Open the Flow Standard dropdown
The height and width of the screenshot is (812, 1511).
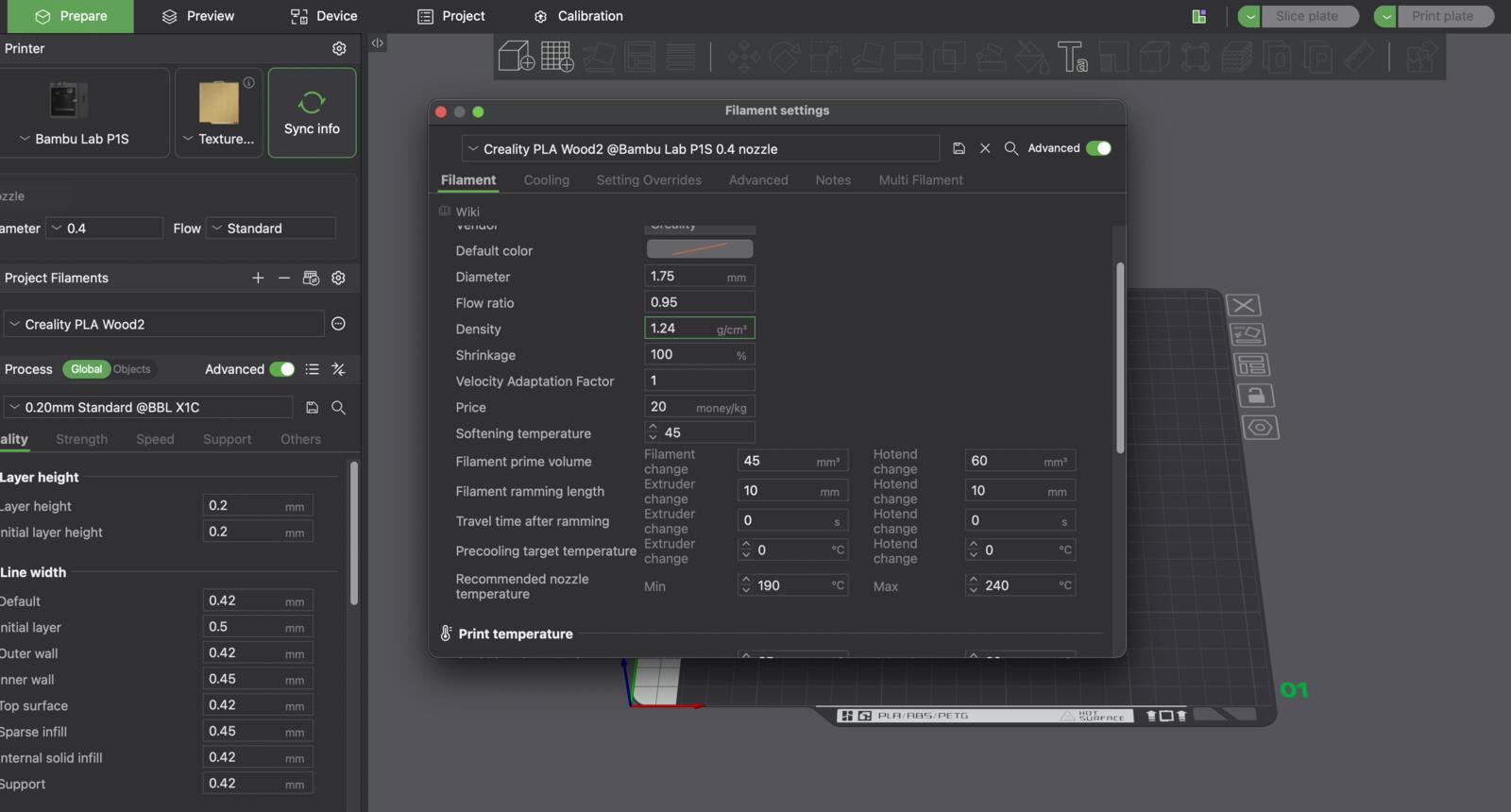(x=271, y=228)
